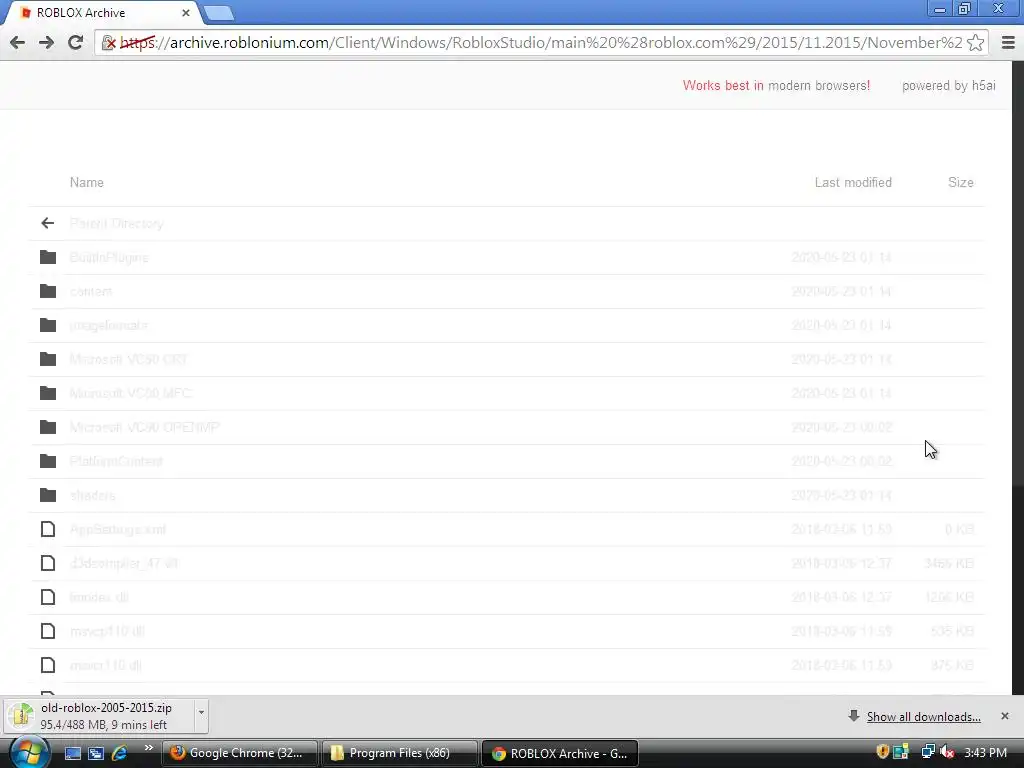Switch to Google Chrome (32... taskbar window
This screenshot has height=768, width=1024.
240,753
